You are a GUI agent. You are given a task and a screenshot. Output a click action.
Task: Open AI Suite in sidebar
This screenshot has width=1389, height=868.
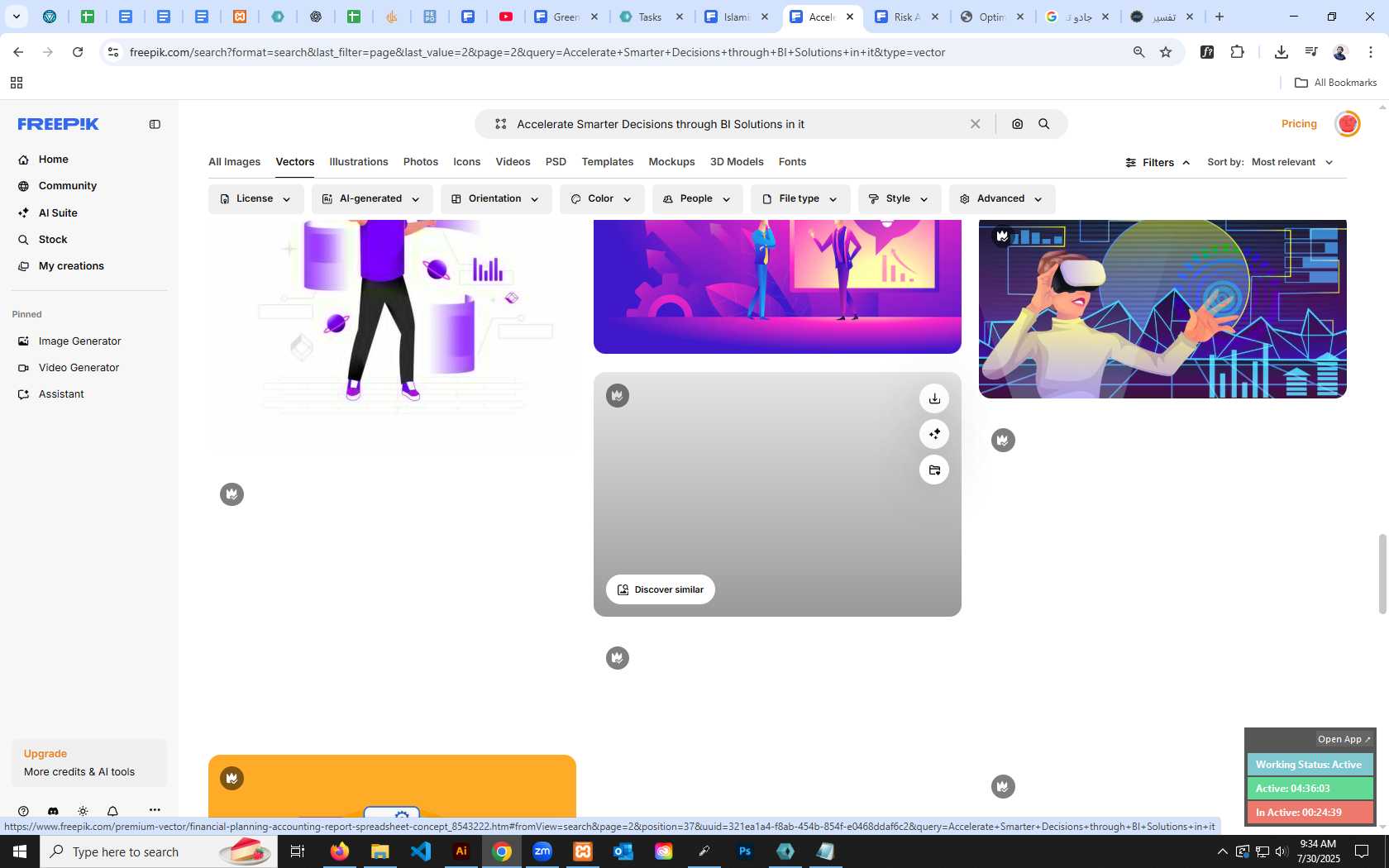pyautogui.click(x=58, y=213)
